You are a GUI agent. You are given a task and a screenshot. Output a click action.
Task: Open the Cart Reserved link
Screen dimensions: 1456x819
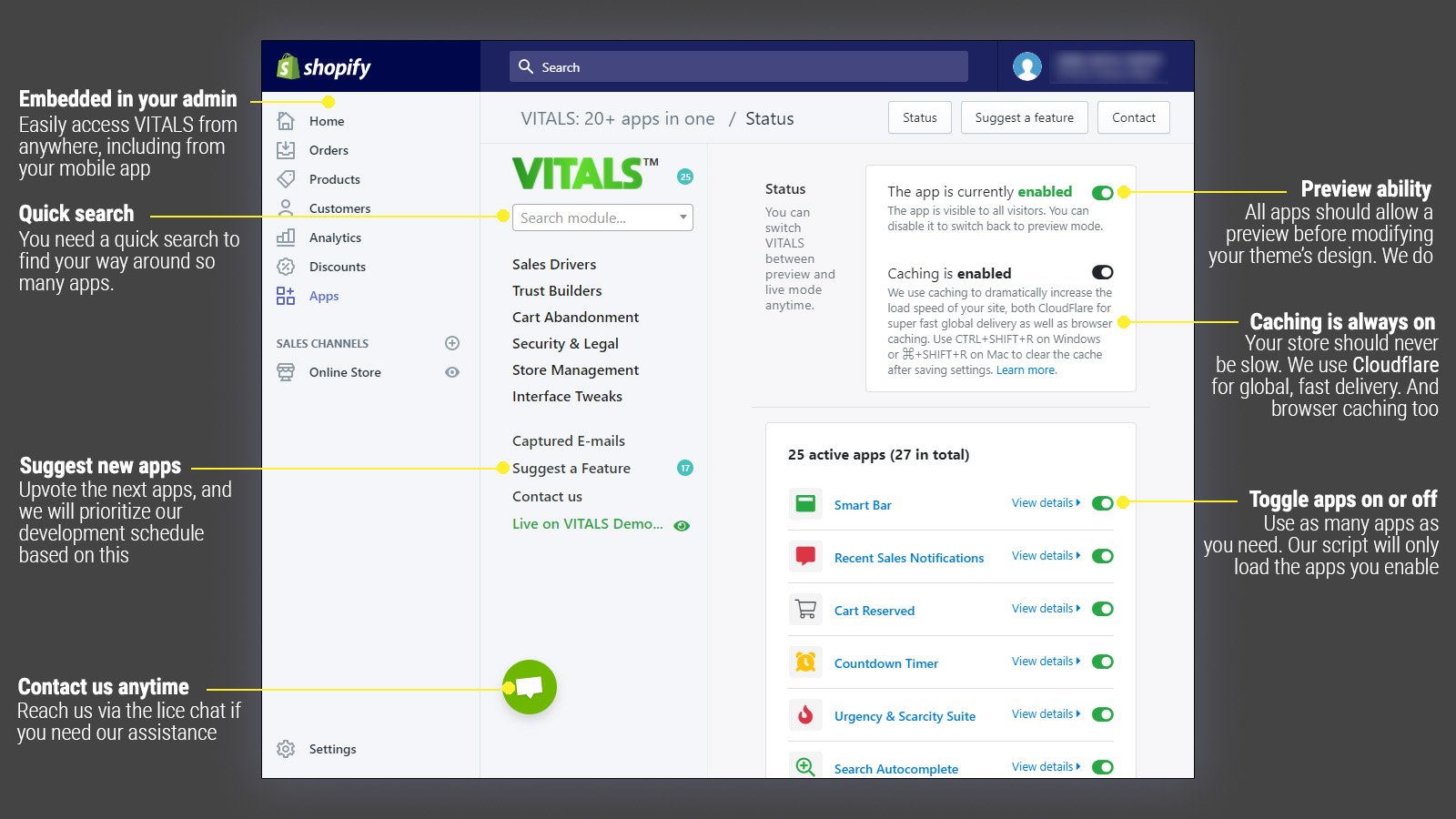pos(875,611)
